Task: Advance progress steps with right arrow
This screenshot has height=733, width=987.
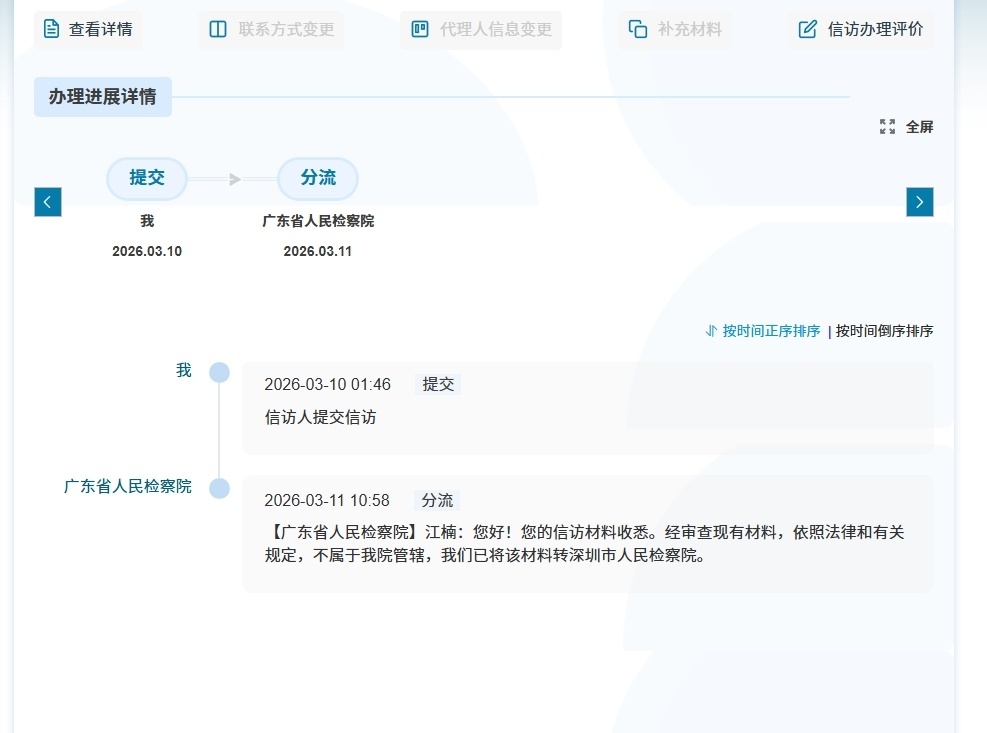Action: 920,202
